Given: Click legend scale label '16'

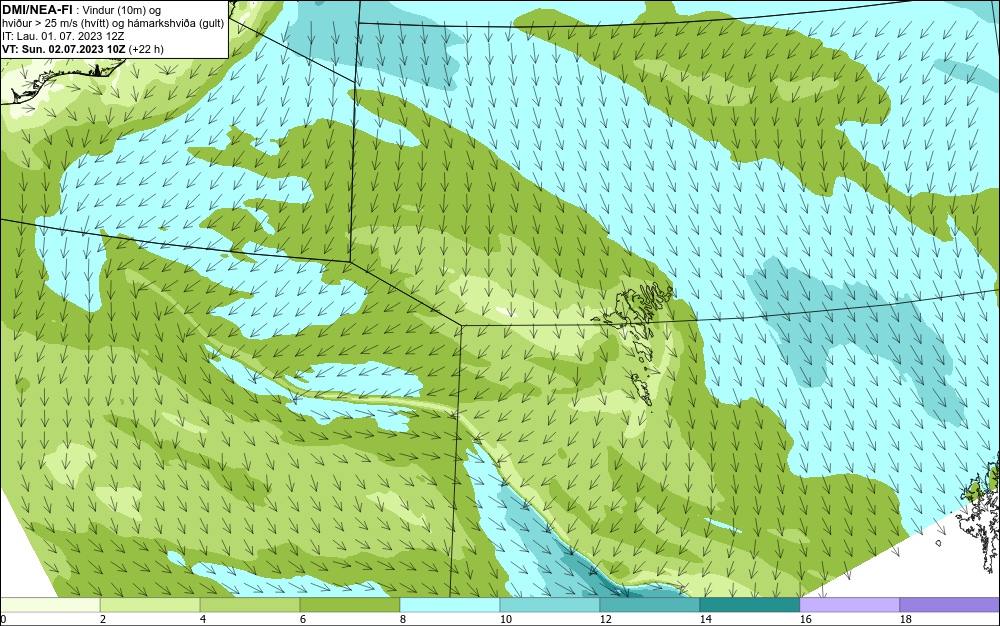Looking at the screenshot, I should [x=805, y=619].
